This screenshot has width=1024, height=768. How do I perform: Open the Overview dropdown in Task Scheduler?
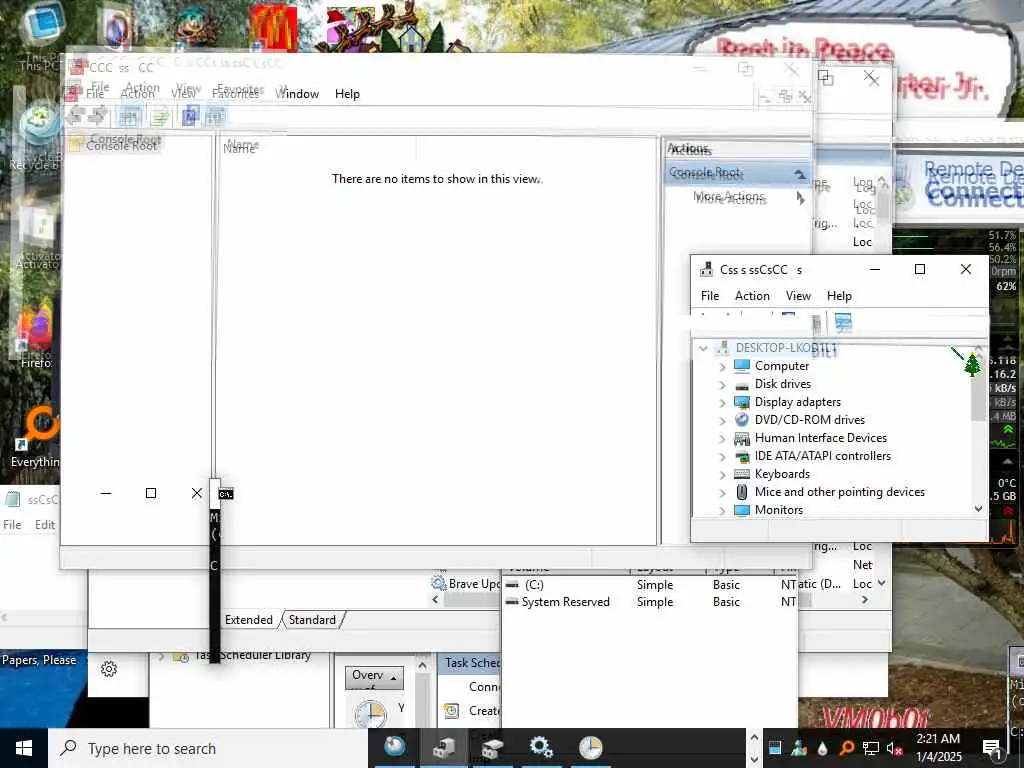(374, 677)
